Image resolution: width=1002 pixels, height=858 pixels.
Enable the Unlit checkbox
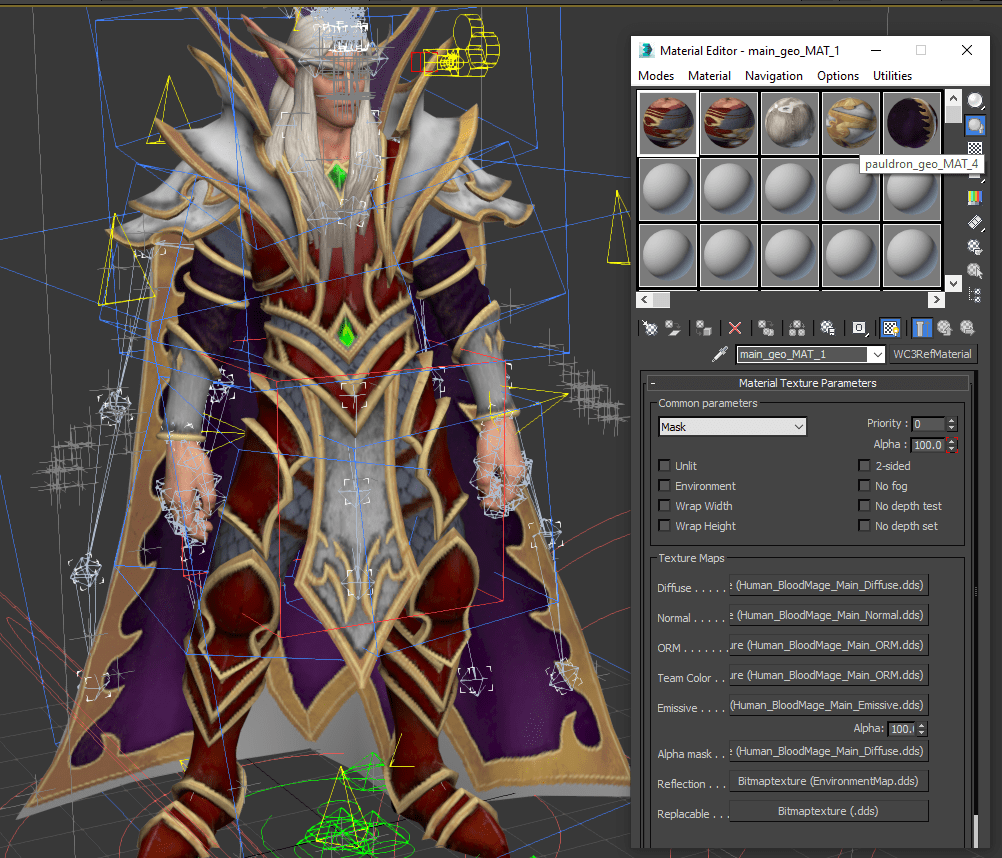coord(665,466)
